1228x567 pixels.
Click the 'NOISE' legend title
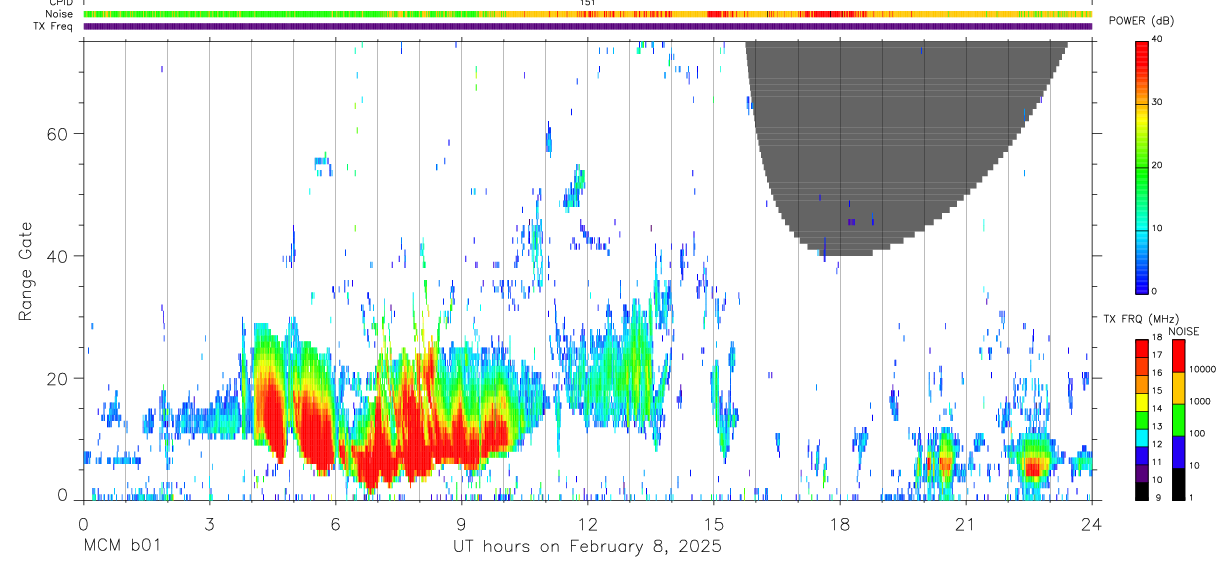1182,331
